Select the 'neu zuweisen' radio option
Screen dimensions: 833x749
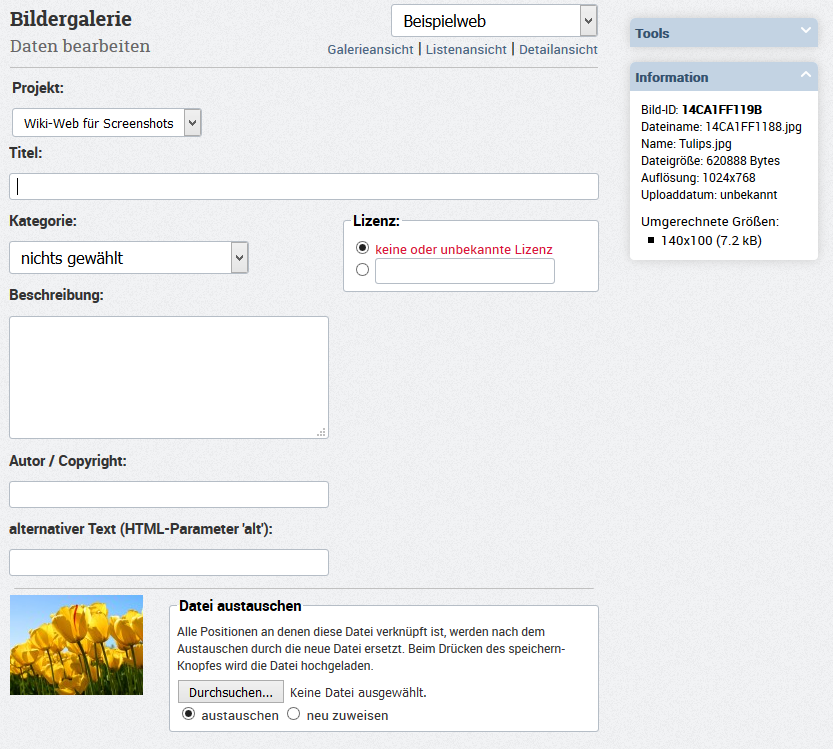tap(293, 714)
